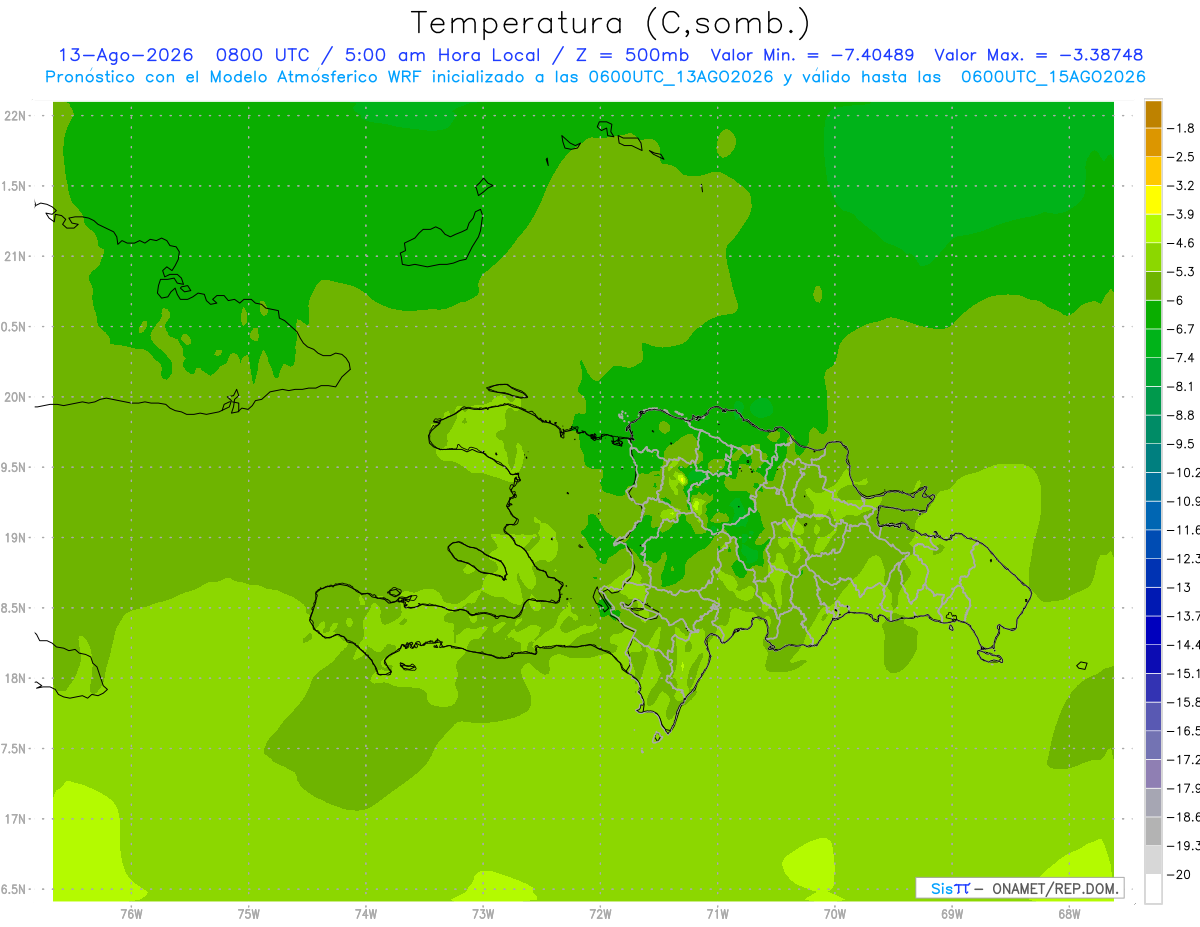This screenshot has height=927, width=1200.
Task: Click the "22N" latitude axis label
Action: pyautogui.click(x=17, y=115)
